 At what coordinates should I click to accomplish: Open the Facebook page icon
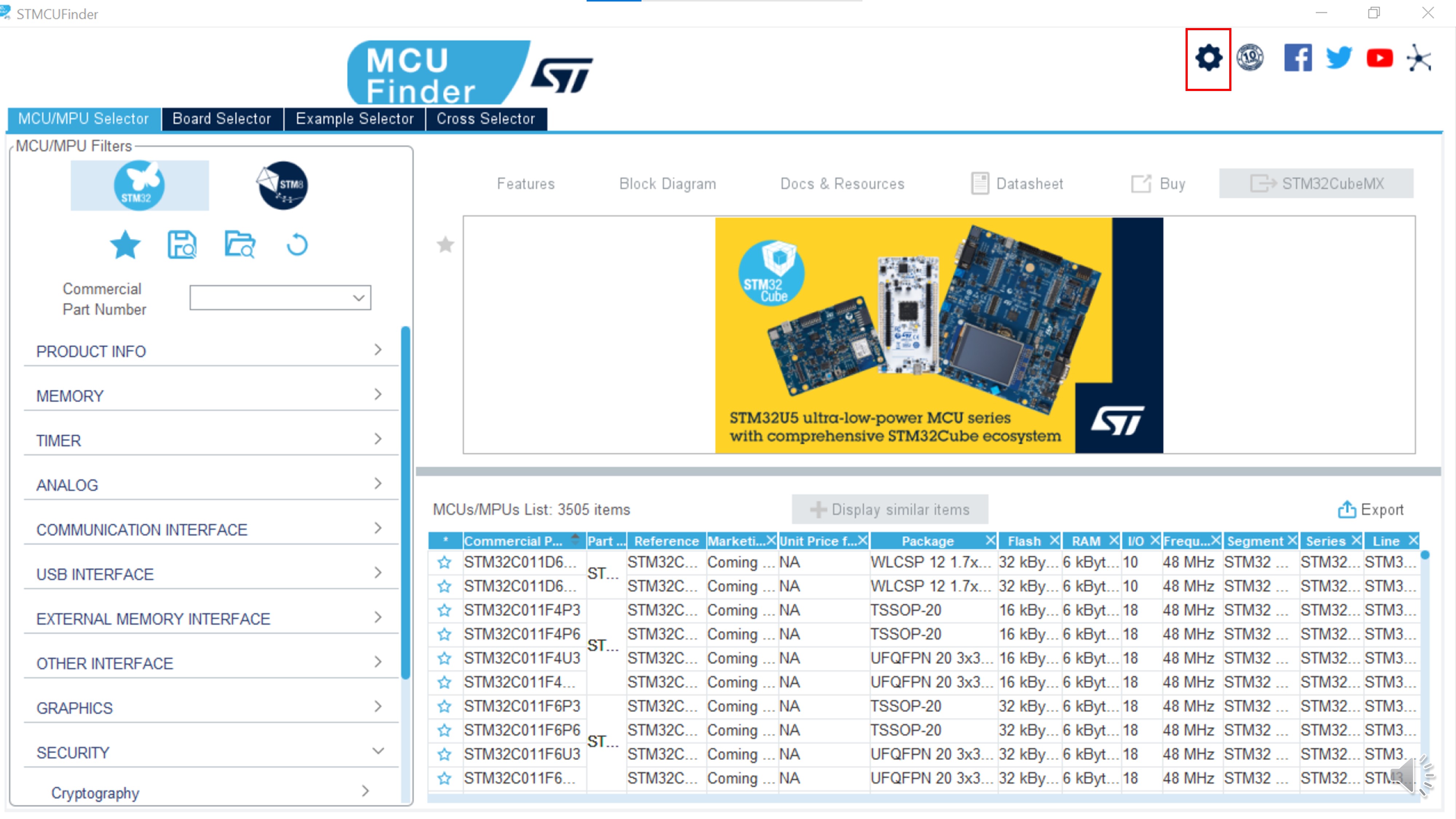(1298, 58)
